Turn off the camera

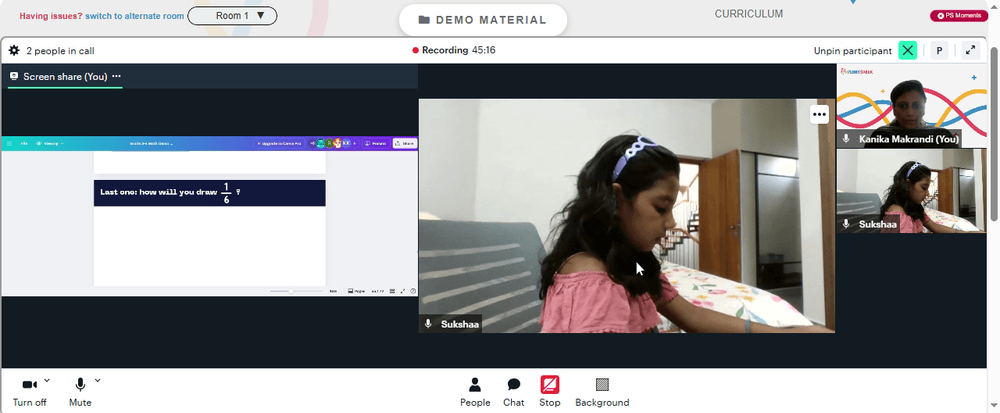(29, 391)
